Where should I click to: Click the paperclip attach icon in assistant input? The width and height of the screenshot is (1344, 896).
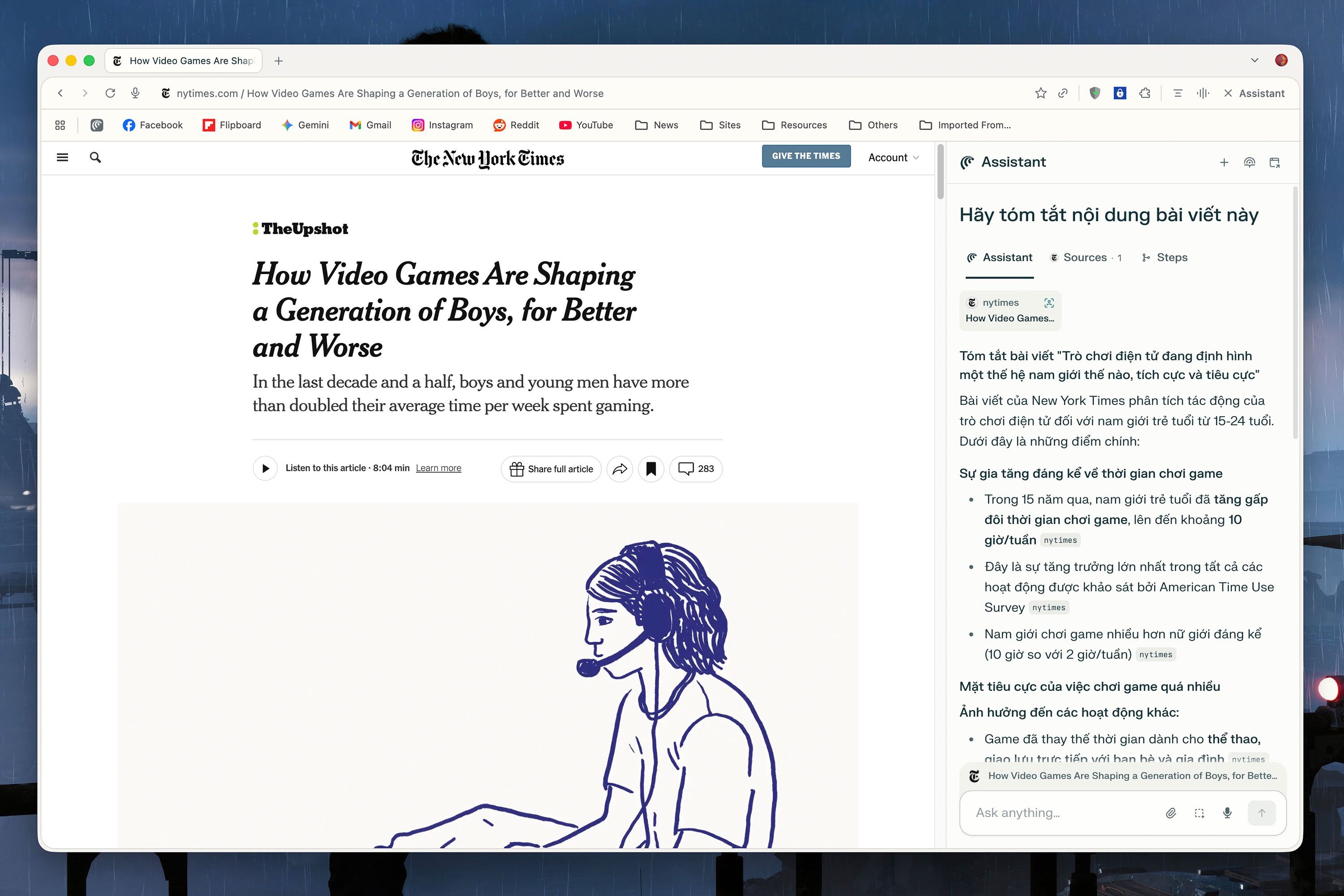click(1171, 813)
